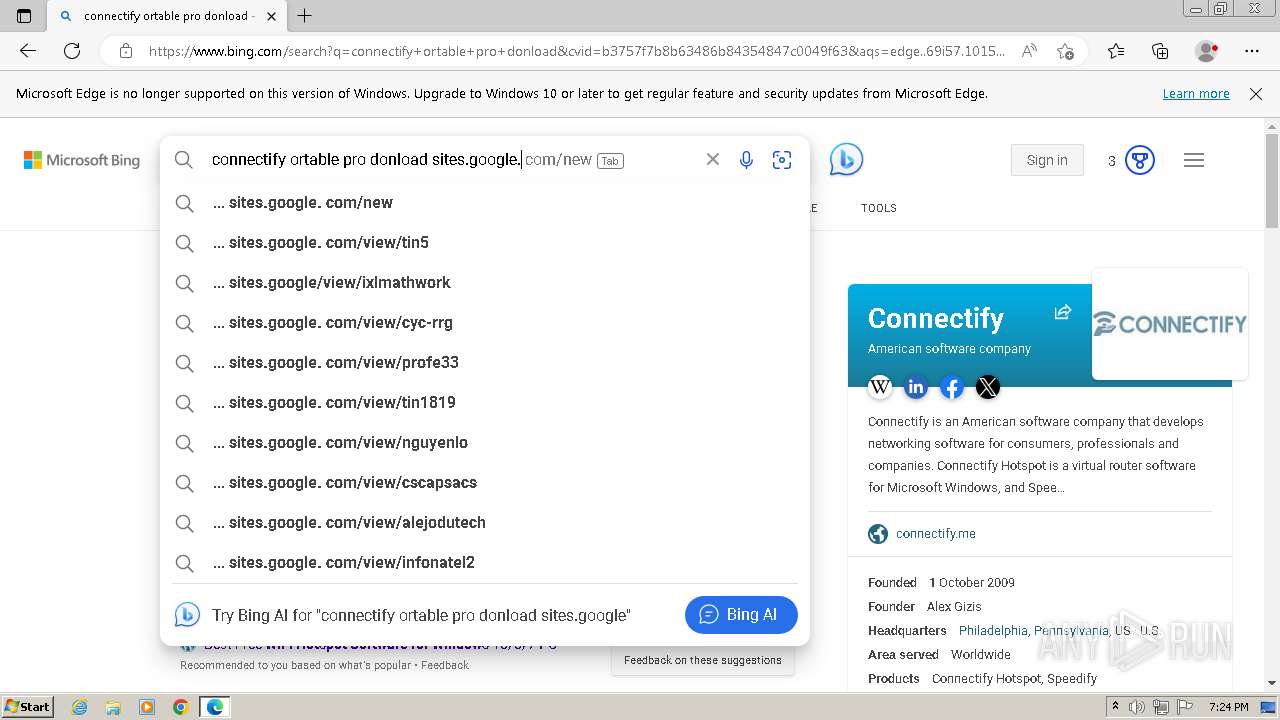Open Connectify Facebook icon

tap(952, 387)
